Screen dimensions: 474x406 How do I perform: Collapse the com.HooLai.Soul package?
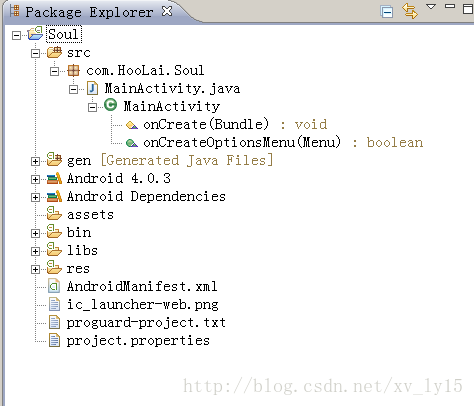pyautogui.click(x=54, y=71)
